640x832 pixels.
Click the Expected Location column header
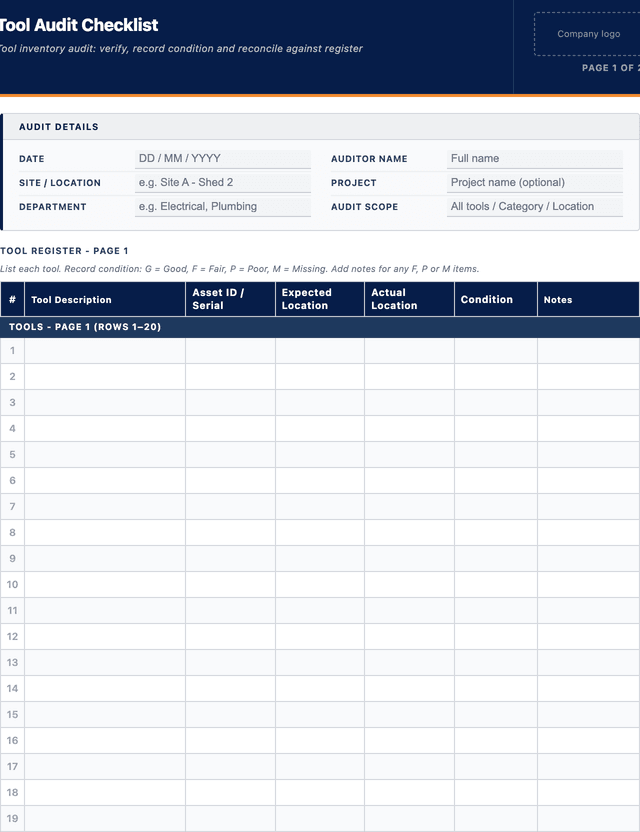pos(320,299)
